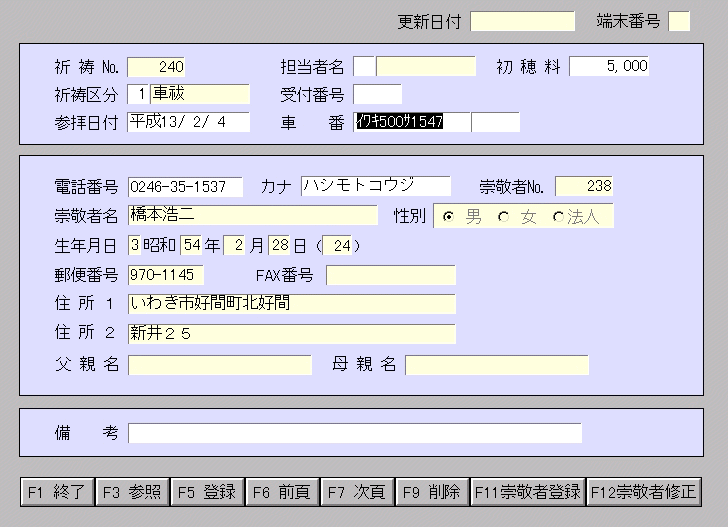The image size is (728, 527).
Task: Click the カナ field ハシモトコウジ
Action: pyautogui.click(x=376, y=186)
